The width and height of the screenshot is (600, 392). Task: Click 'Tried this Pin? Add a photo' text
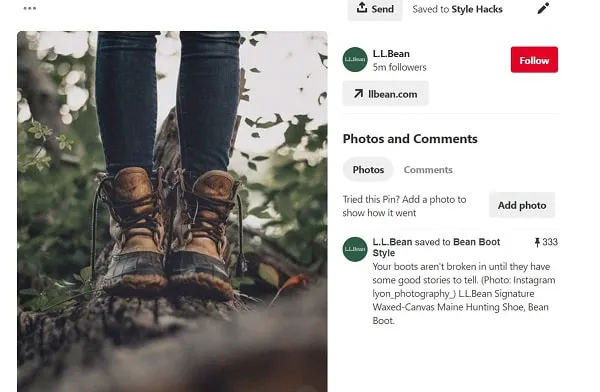click(x=404, y=206)
